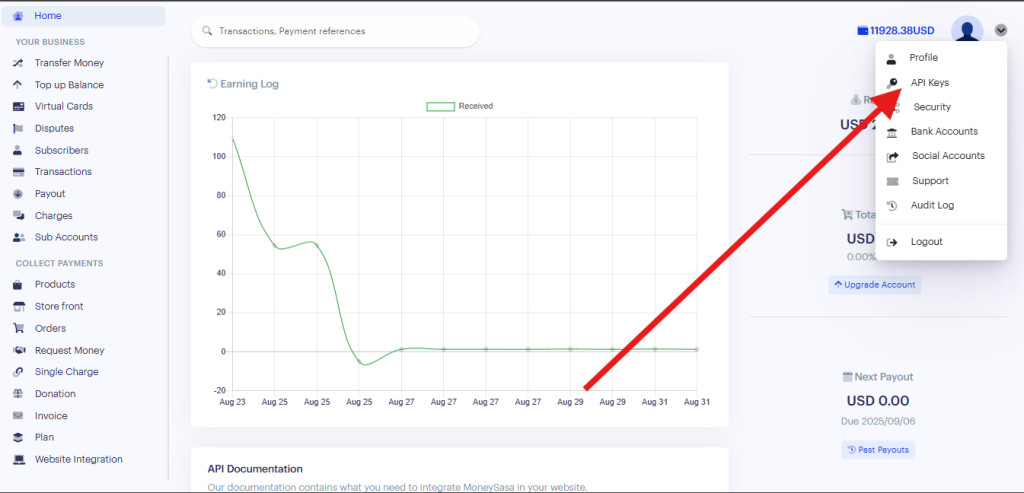Open Audit Log from the menu
Image resolution: width=1024 pixels, height=493 pixels.
point(932,206)
